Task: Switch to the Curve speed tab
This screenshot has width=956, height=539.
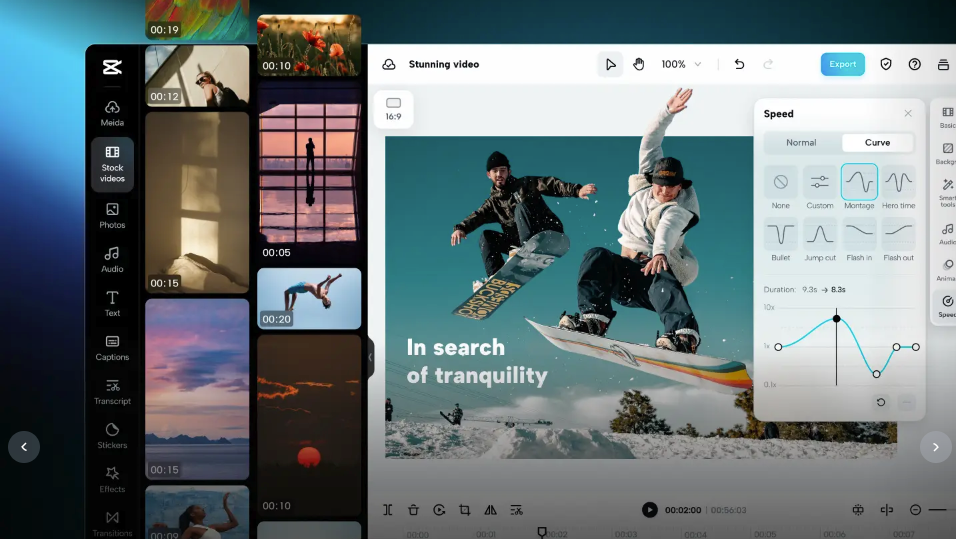Action: click(877, 143)
